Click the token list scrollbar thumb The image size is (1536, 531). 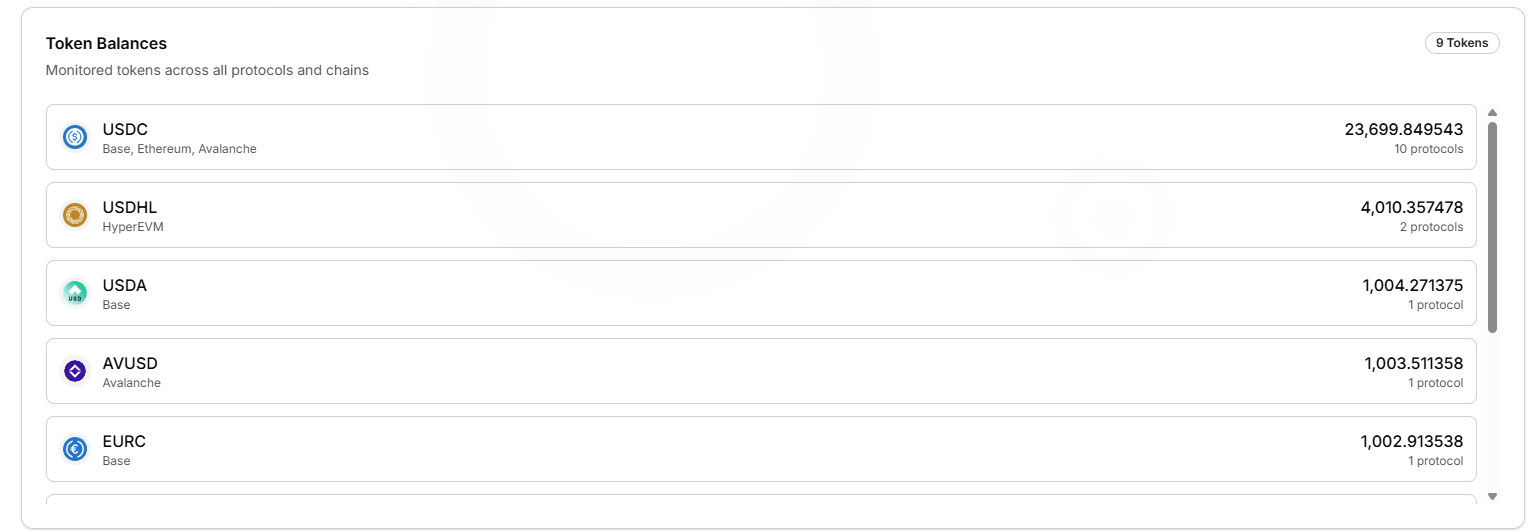pyautogui.click(x=1492, y=227)
